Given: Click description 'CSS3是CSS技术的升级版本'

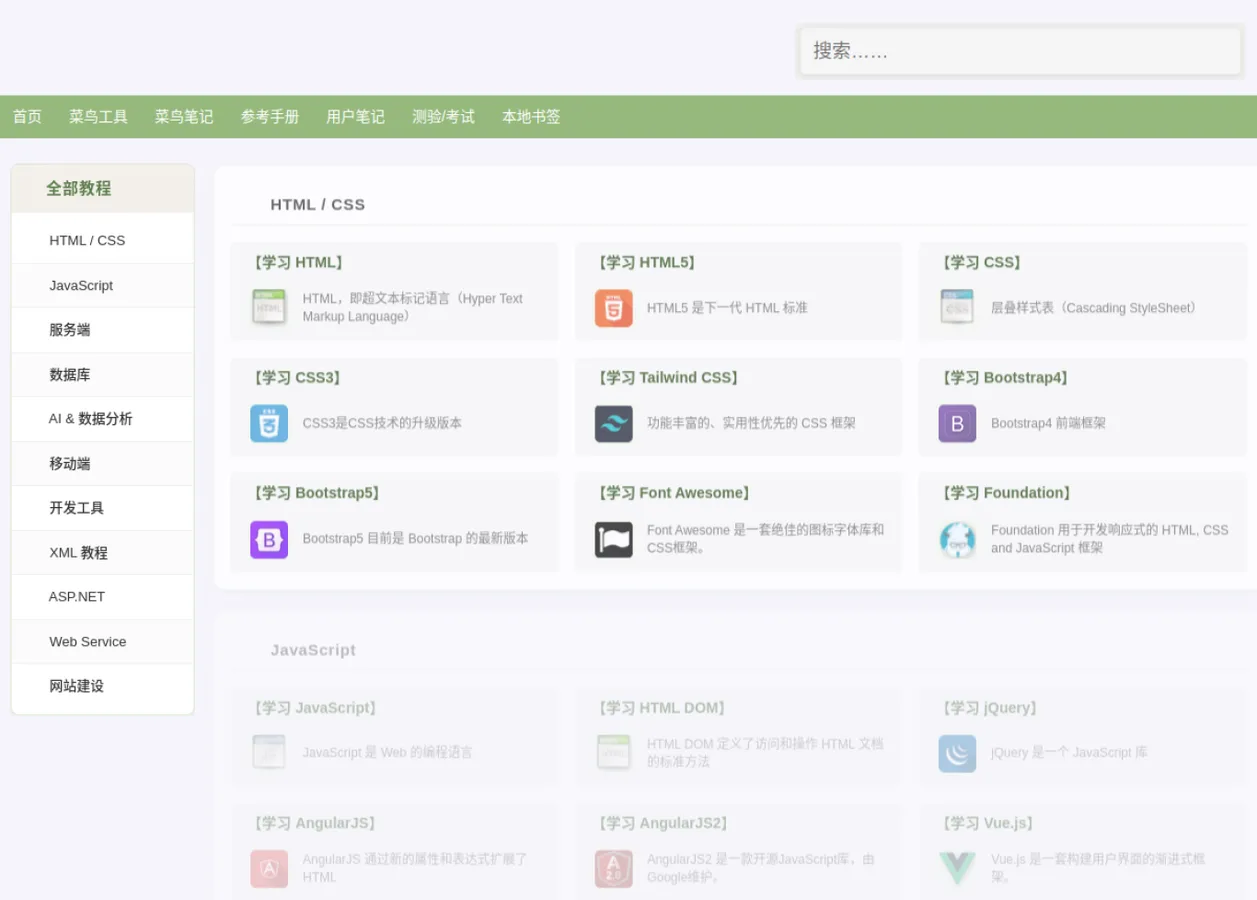Looking at the screenshot, I should 382,423.
